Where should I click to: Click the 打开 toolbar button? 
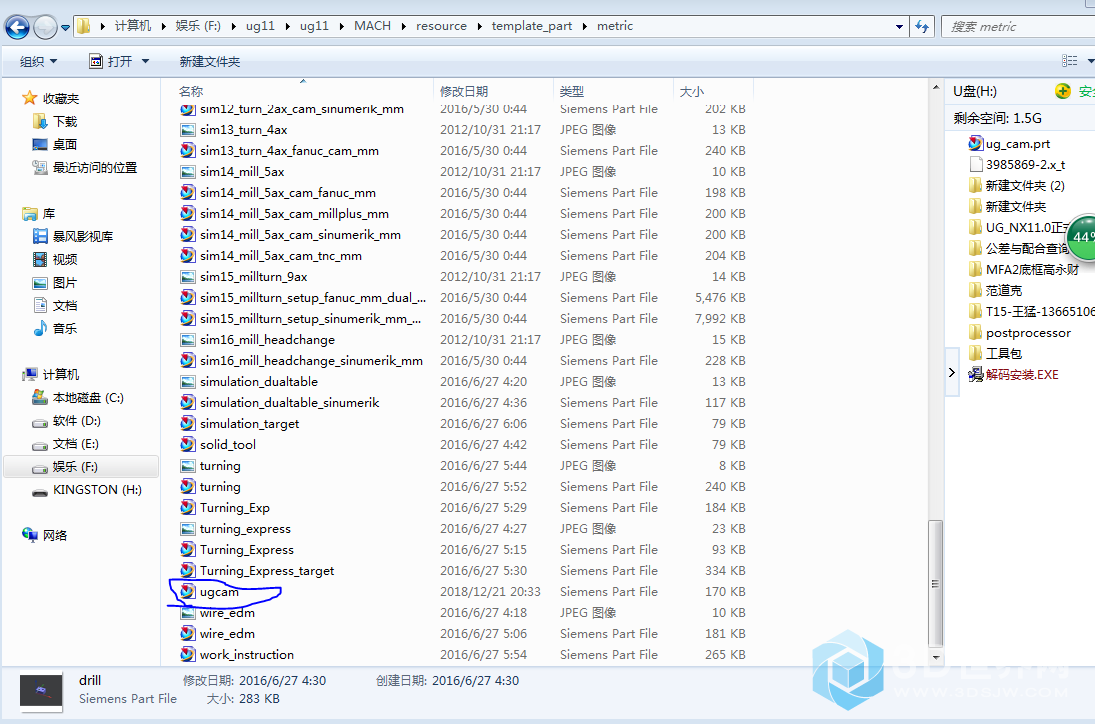pyautogui.click(x=110, y=61)
